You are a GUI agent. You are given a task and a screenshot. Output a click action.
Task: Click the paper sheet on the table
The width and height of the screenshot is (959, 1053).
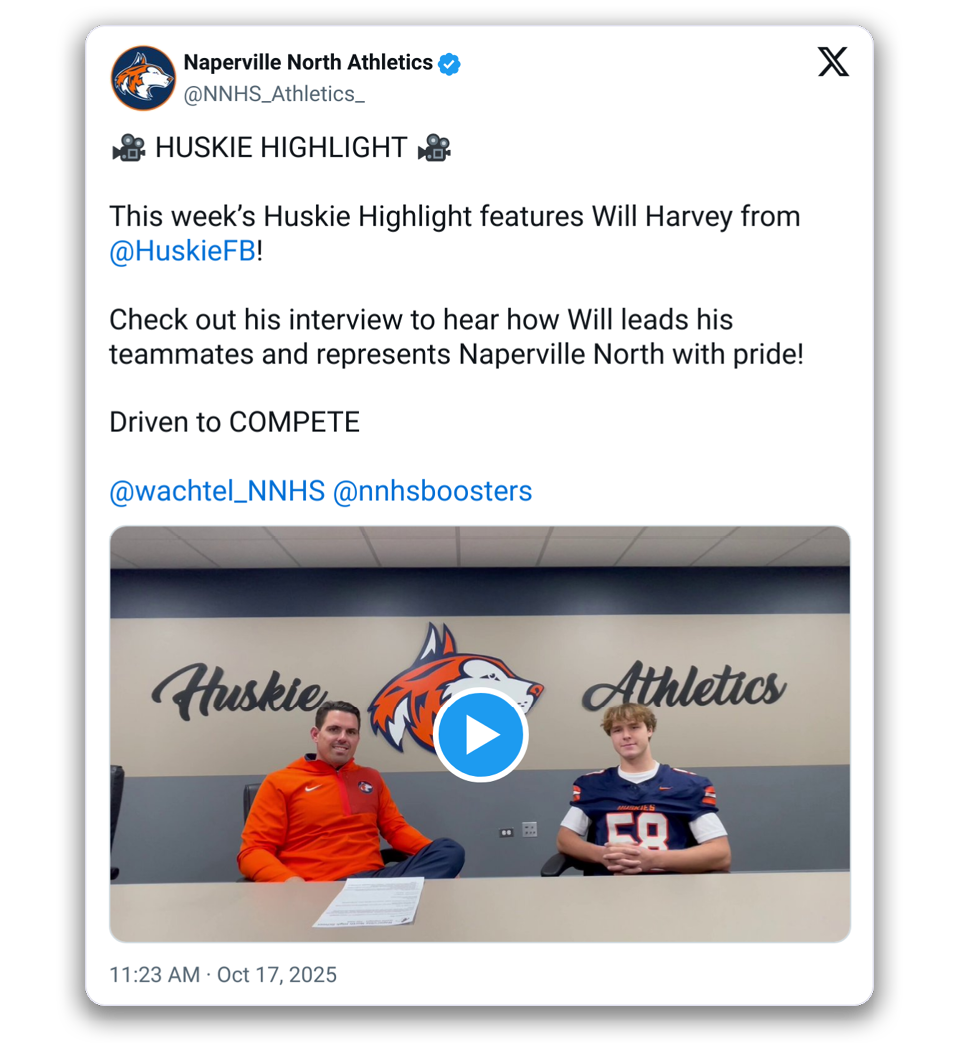(370, 902)
